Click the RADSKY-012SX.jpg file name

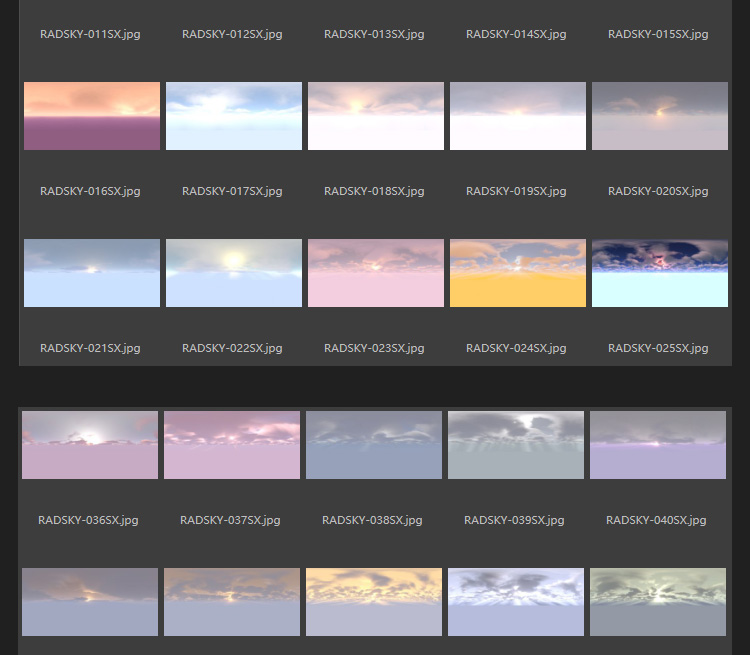(232, 34)
